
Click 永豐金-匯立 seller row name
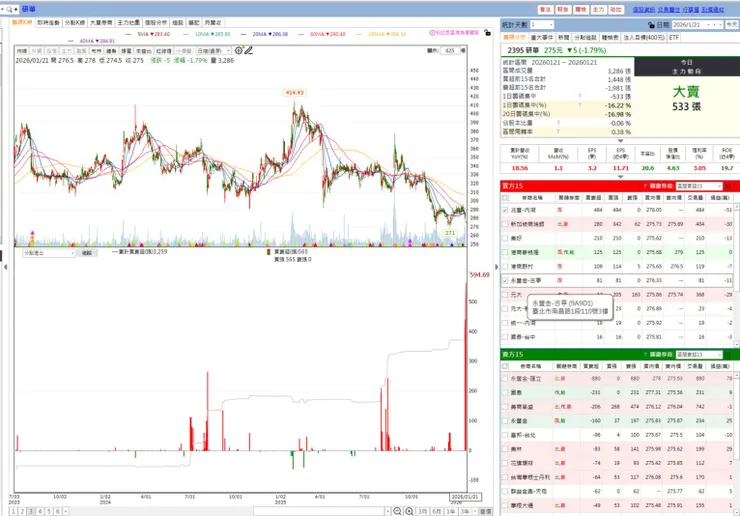pos(526,379)
